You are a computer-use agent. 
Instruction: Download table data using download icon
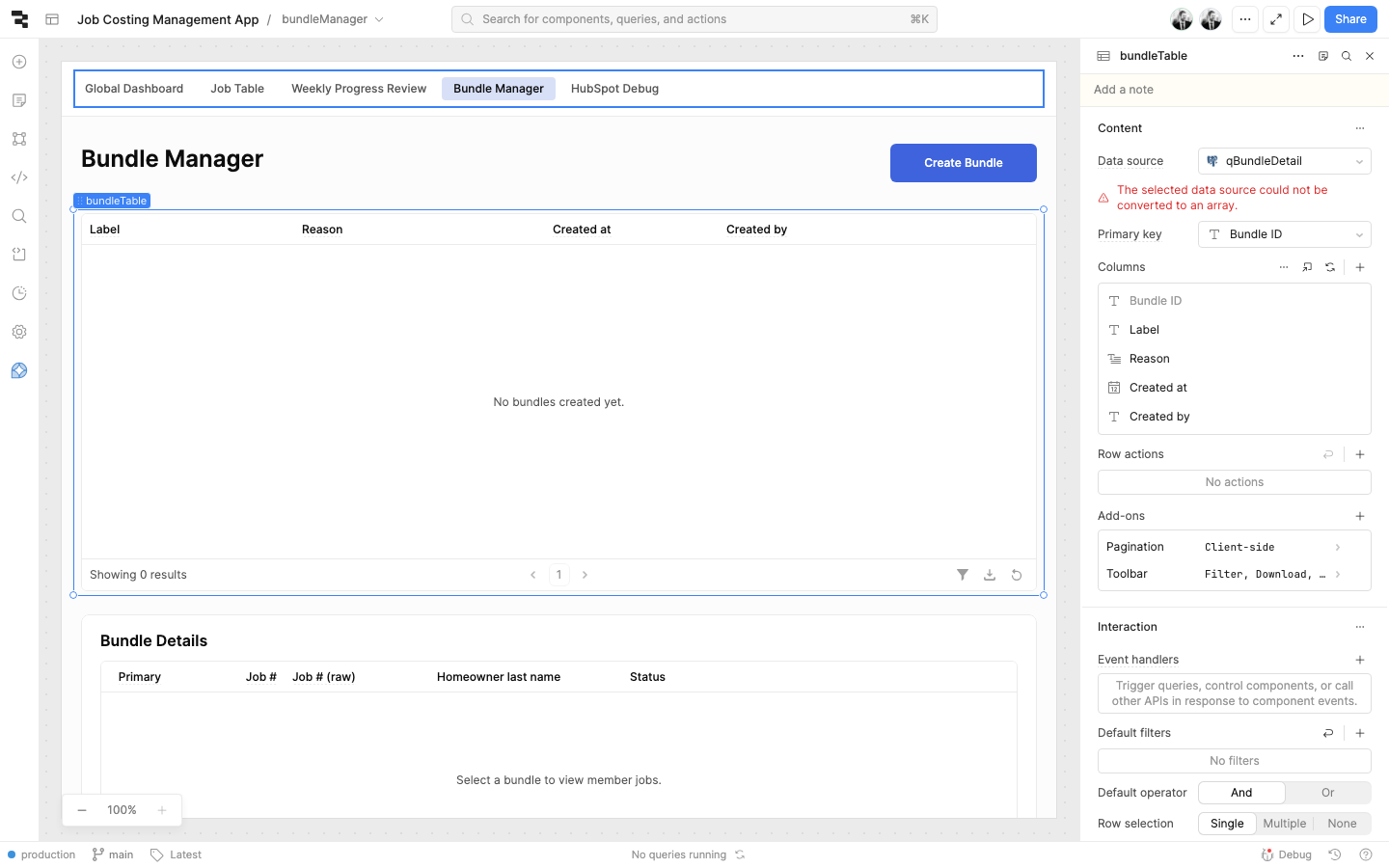(989, 575)
